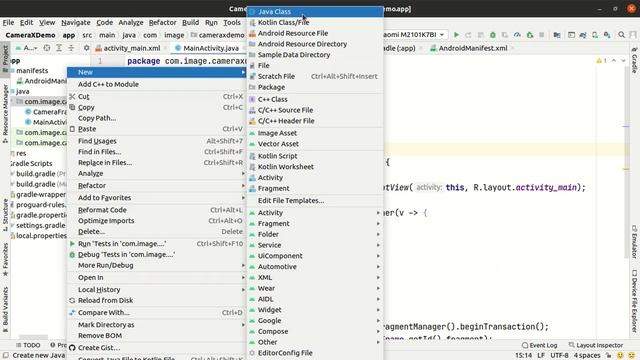
Task: Click the project settings gear icon
Action: coord(86,48)
